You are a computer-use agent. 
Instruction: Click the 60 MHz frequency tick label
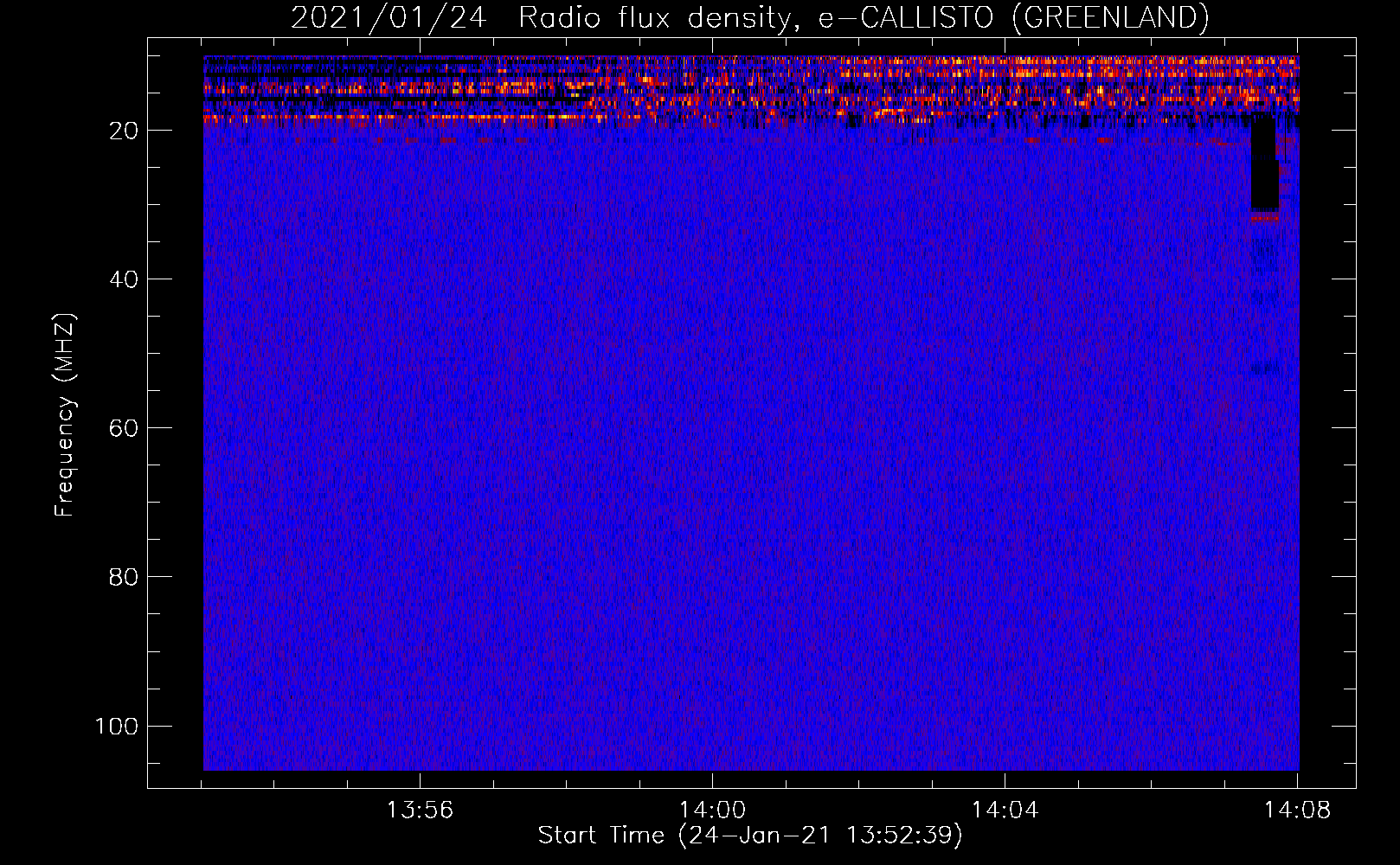(x=124, y=428)
